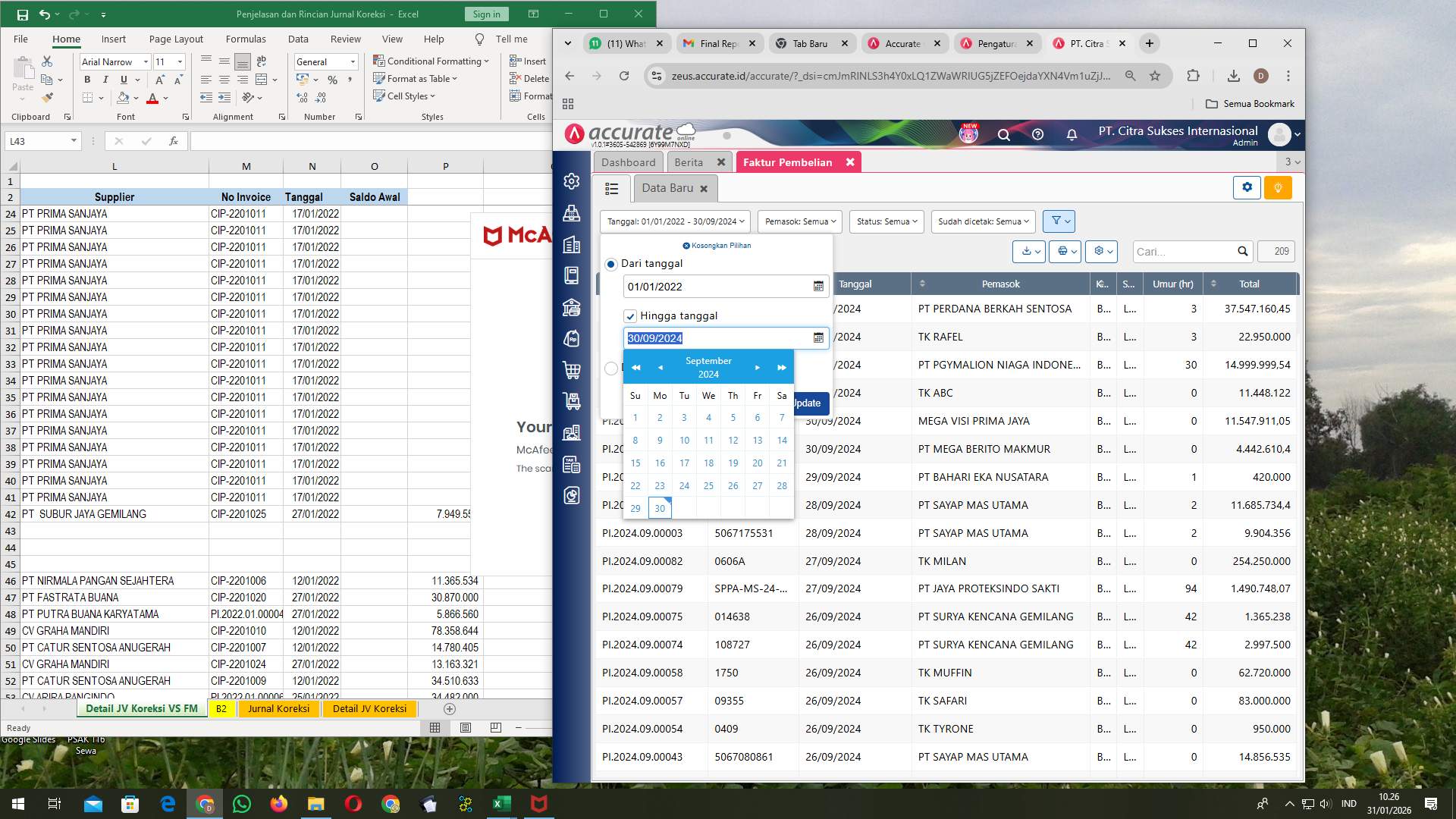The width and height of the screenshot is (1456, 819).
Task: Click the notification bell in the Accurate header
Action: coord(1072,134)
